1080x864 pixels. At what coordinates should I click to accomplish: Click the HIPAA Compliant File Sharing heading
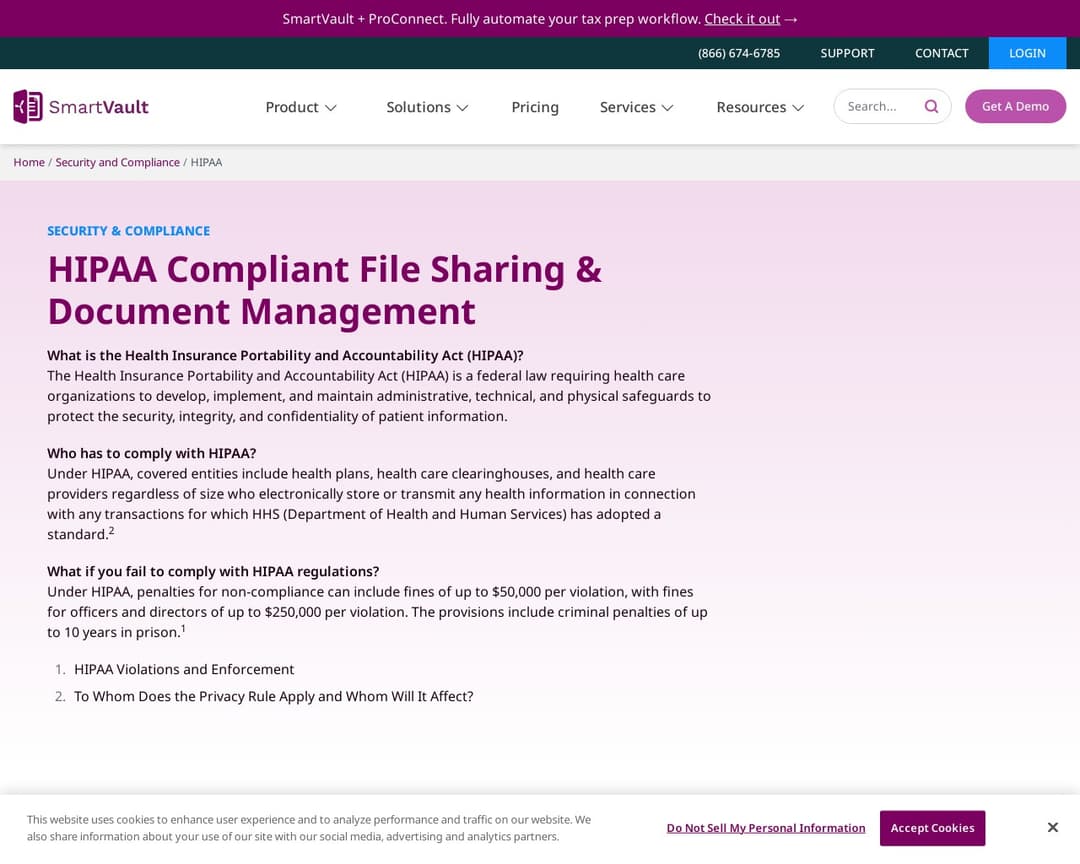tap(324, 290)
